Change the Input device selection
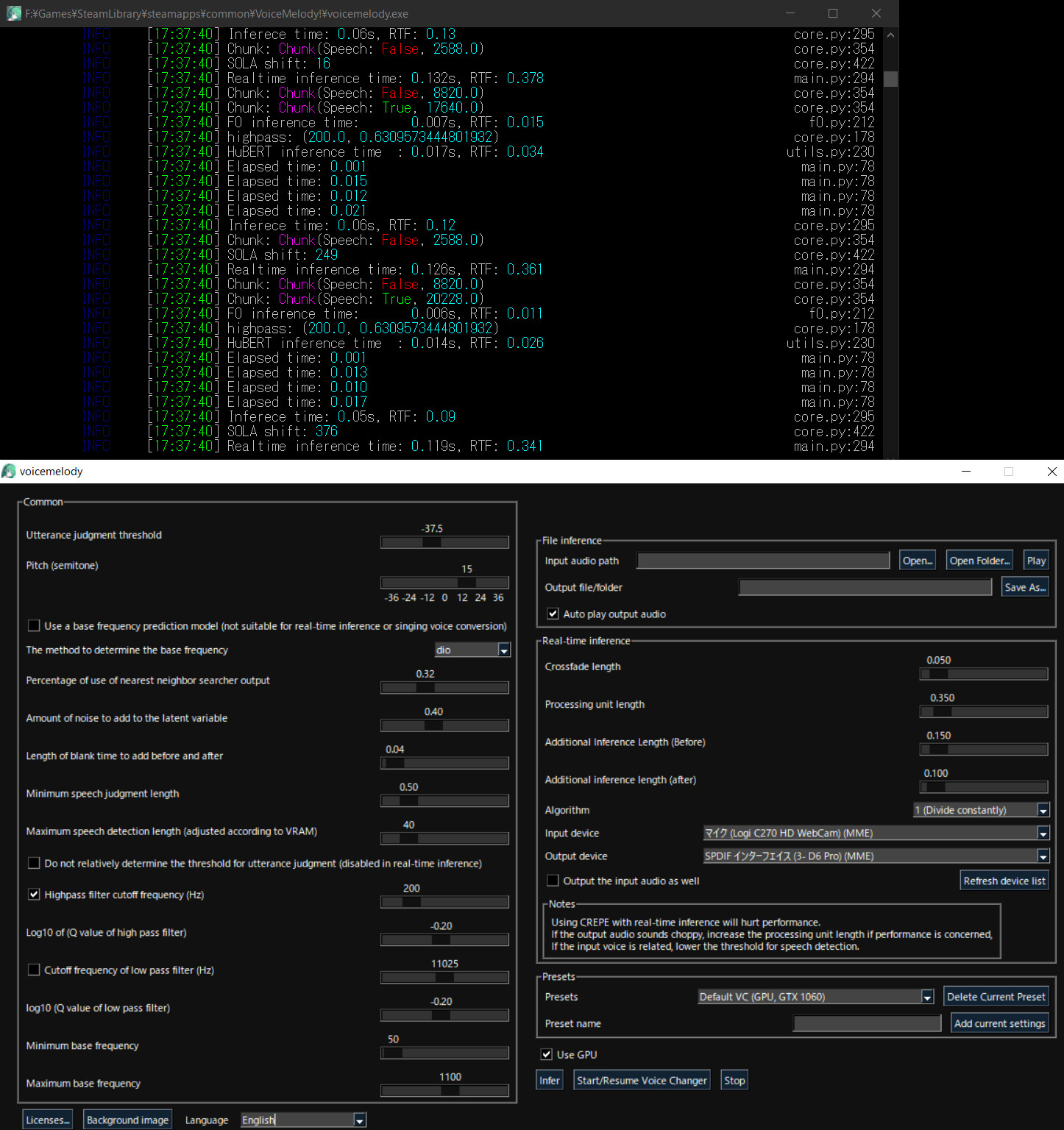 tap(1043, 833)
